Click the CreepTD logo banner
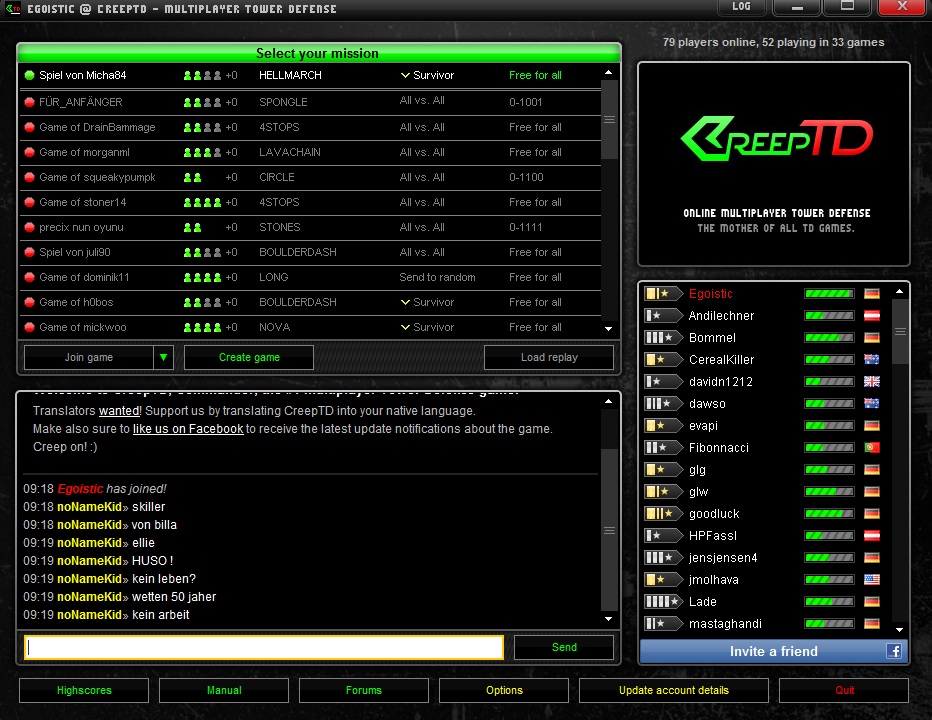Viewport: 932px width, 720px height. 774,164
